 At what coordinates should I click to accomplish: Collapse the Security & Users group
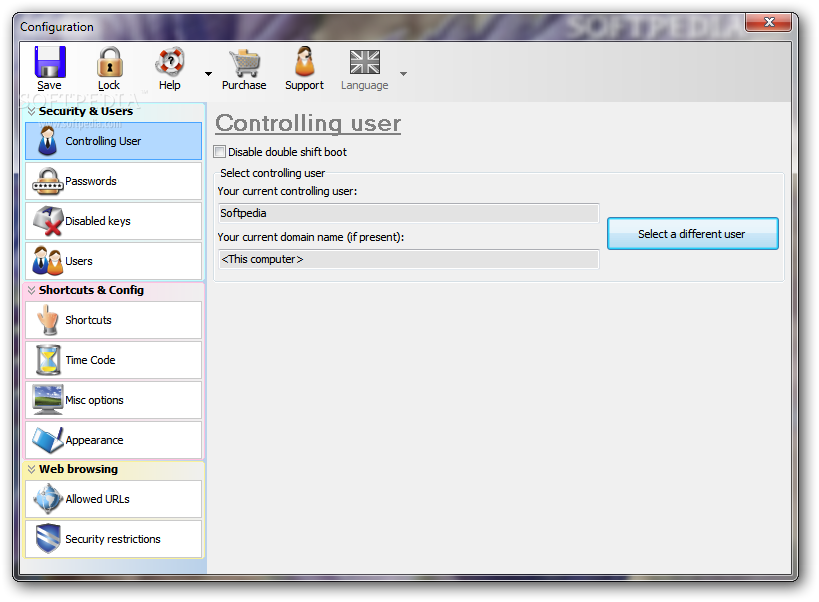click(31, 111)
